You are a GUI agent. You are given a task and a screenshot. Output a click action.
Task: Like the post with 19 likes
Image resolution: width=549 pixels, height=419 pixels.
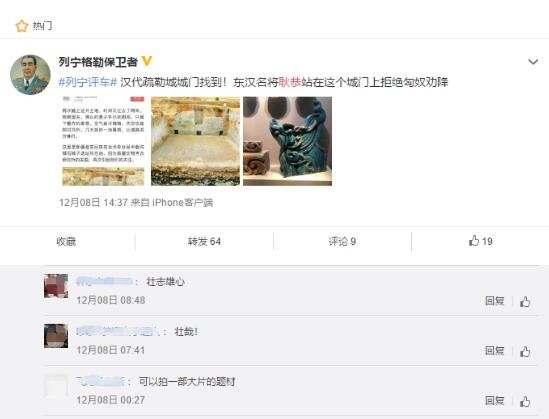point(480,241)
